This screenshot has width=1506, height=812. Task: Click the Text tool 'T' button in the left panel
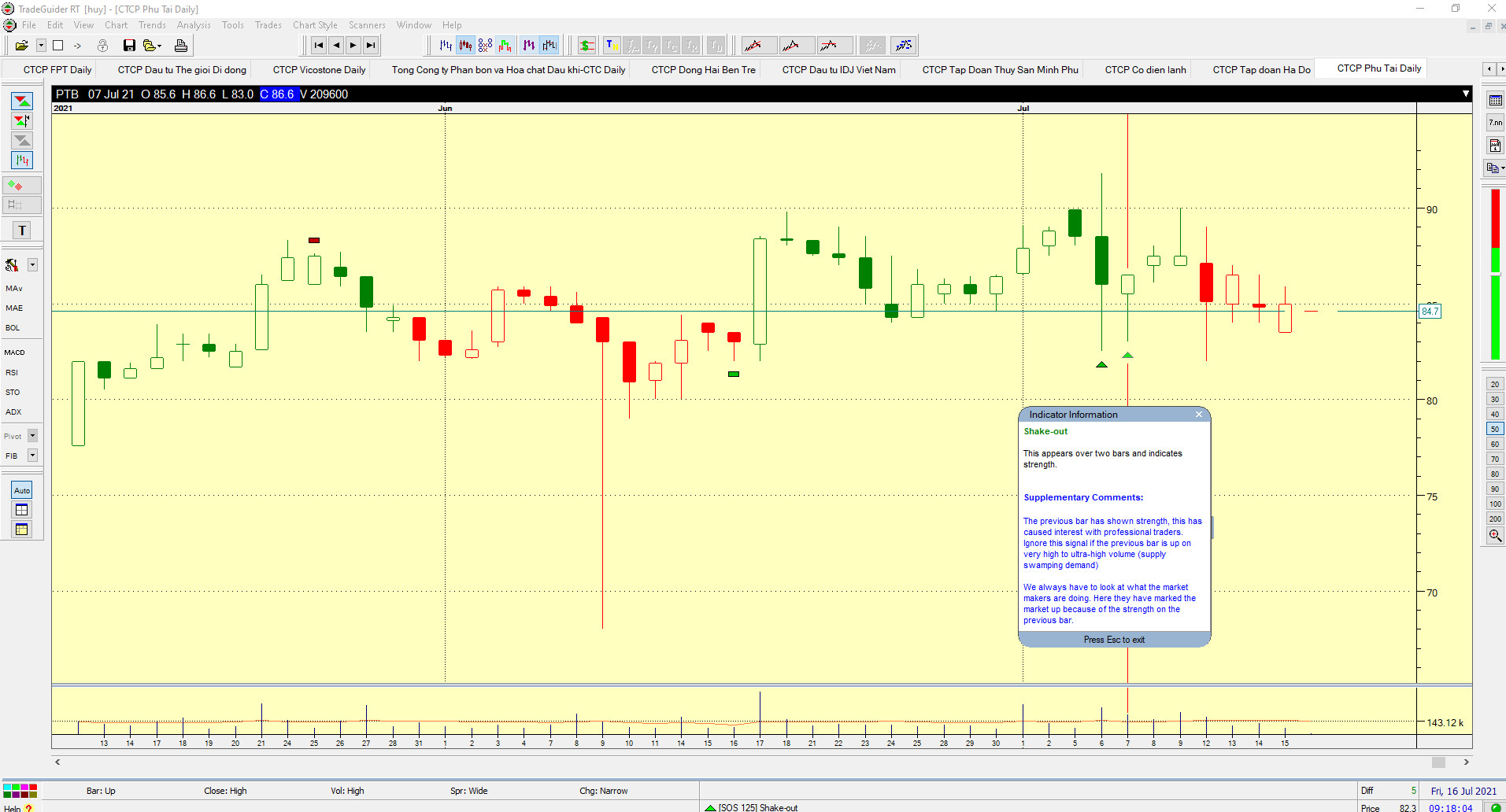click(22, 231)
